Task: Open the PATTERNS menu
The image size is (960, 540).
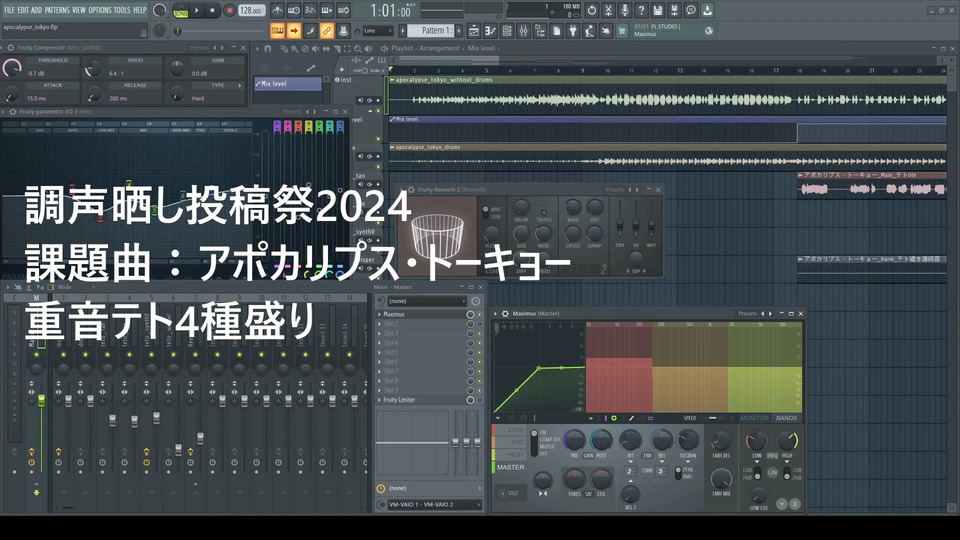Action: (x=57, y=10)
